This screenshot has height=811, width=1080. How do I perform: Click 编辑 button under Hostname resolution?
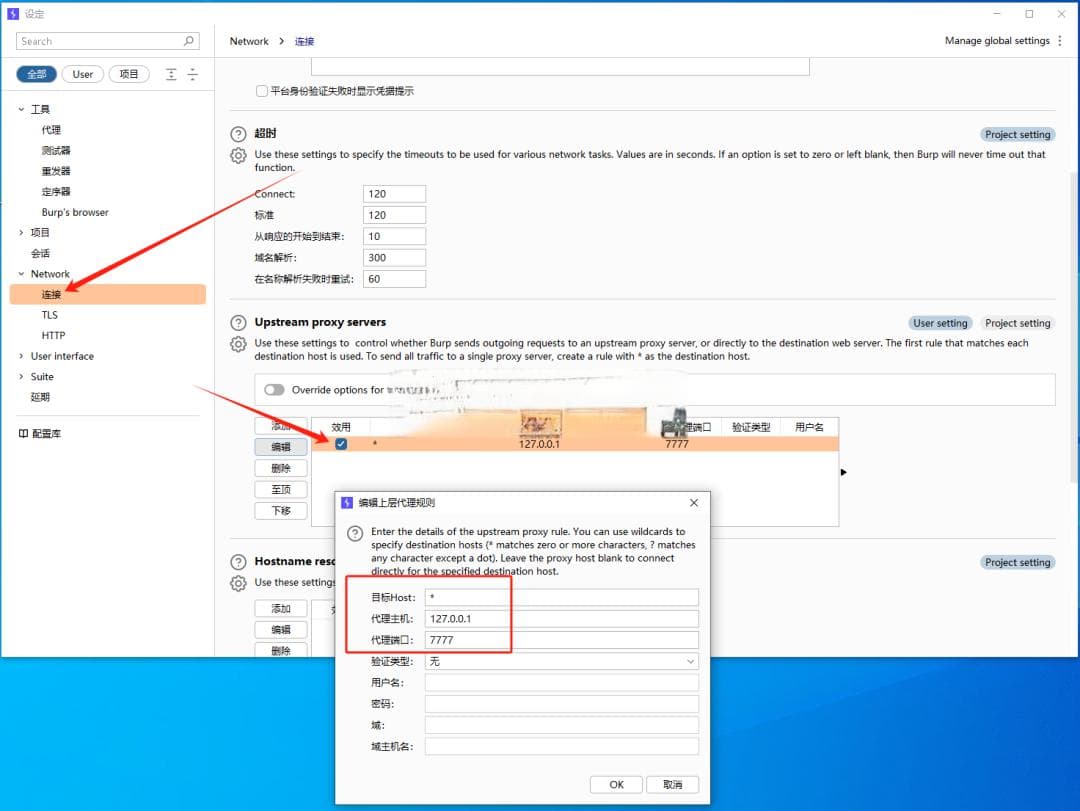point(281,630)
